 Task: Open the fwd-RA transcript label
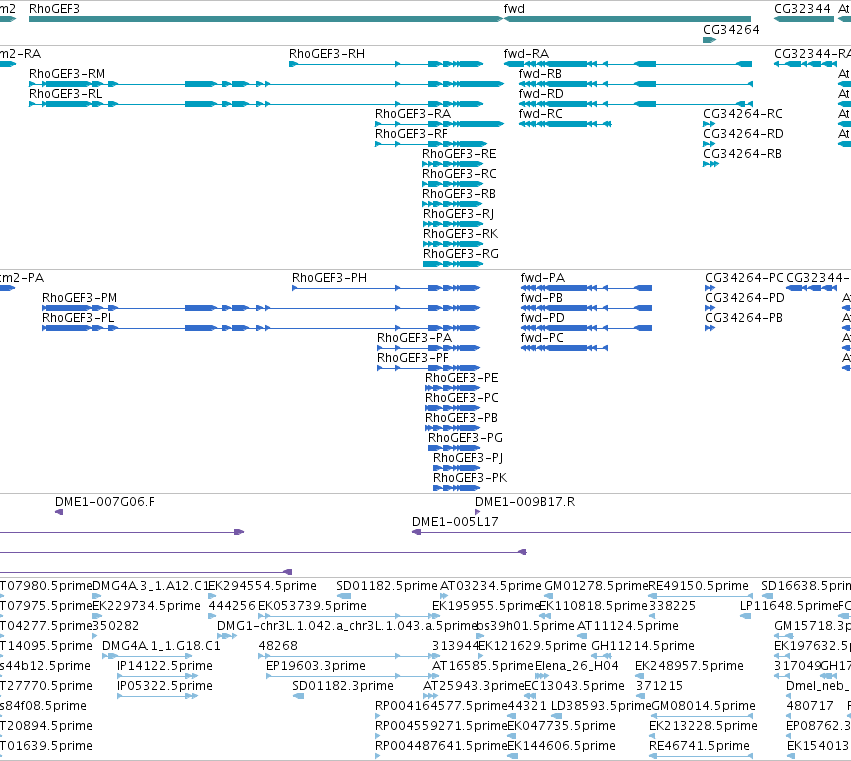(x=526, y=54)
